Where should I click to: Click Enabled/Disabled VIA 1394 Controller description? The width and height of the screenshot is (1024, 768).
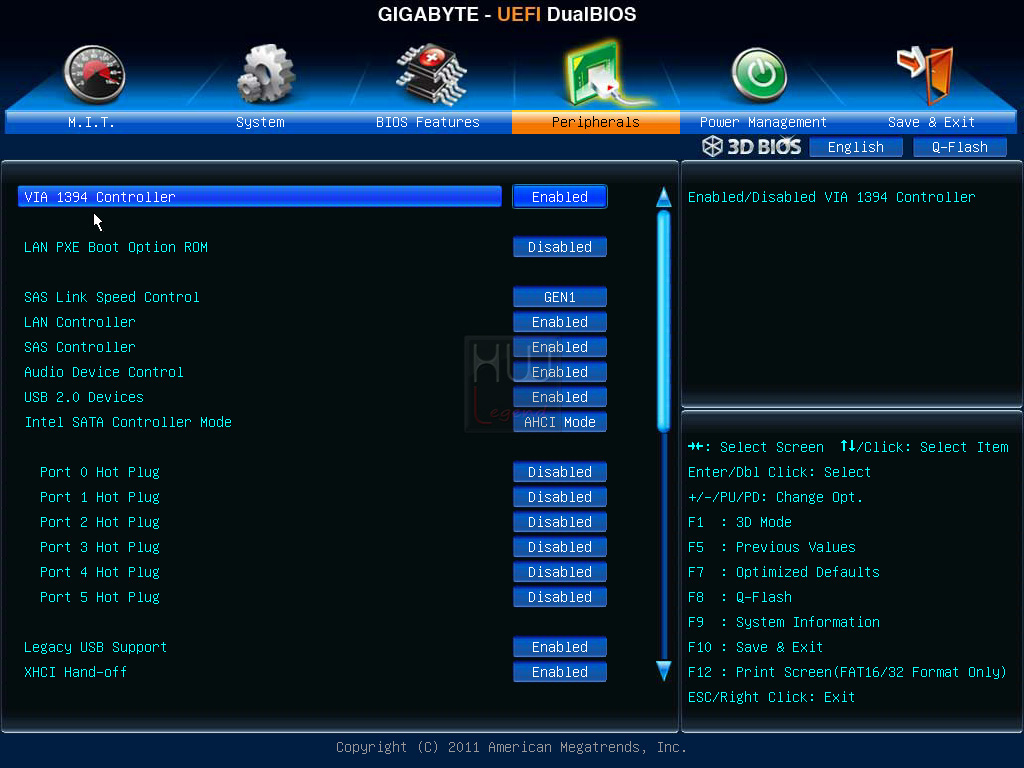[x=831, y=197]
